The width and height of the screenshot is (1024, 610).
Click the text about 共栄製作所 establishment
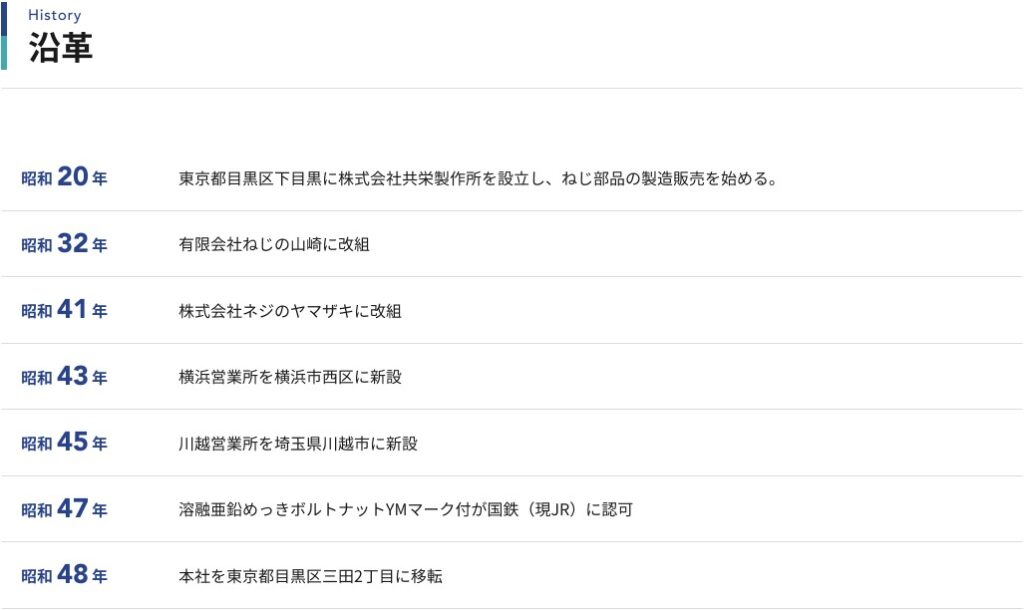point(478,179)
